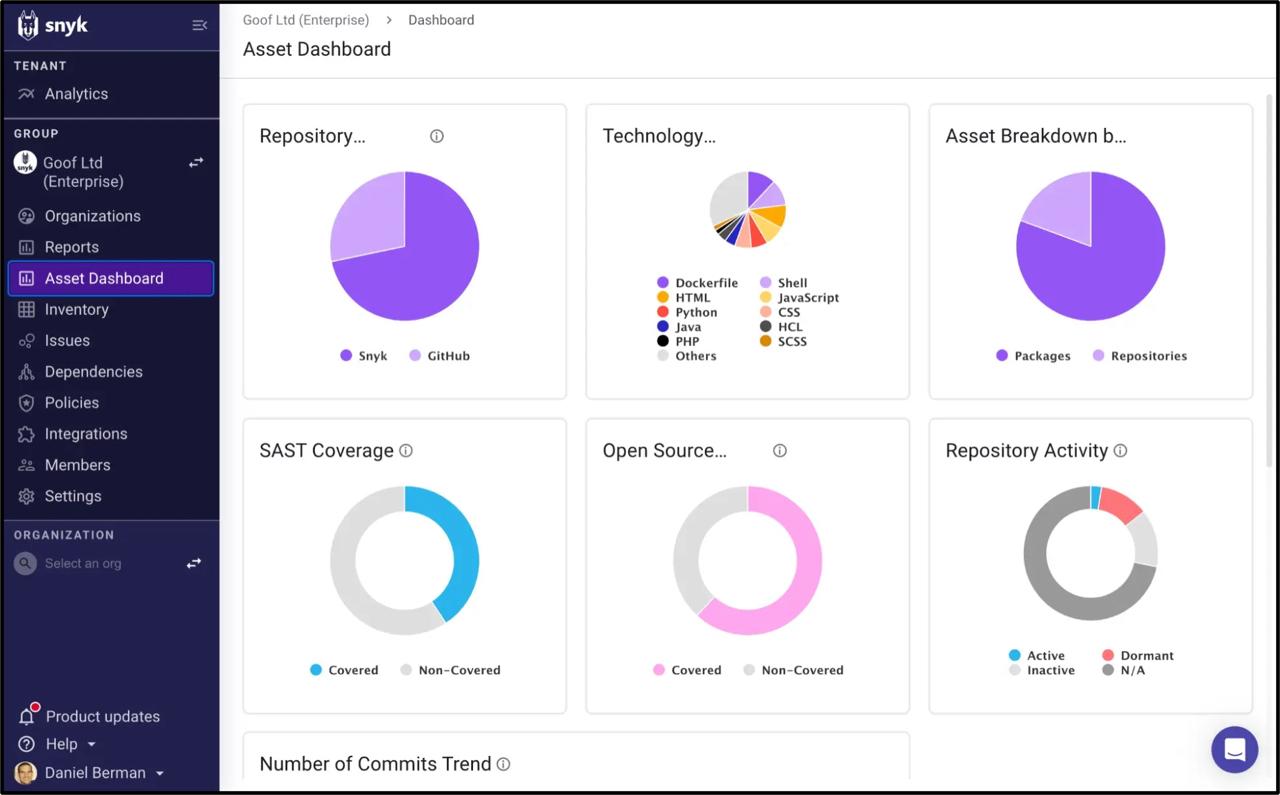Click the Dependencies tree icon
The height and width of the screenshot is (795, 1280).
pyautogui.click(x=27, y=372)
